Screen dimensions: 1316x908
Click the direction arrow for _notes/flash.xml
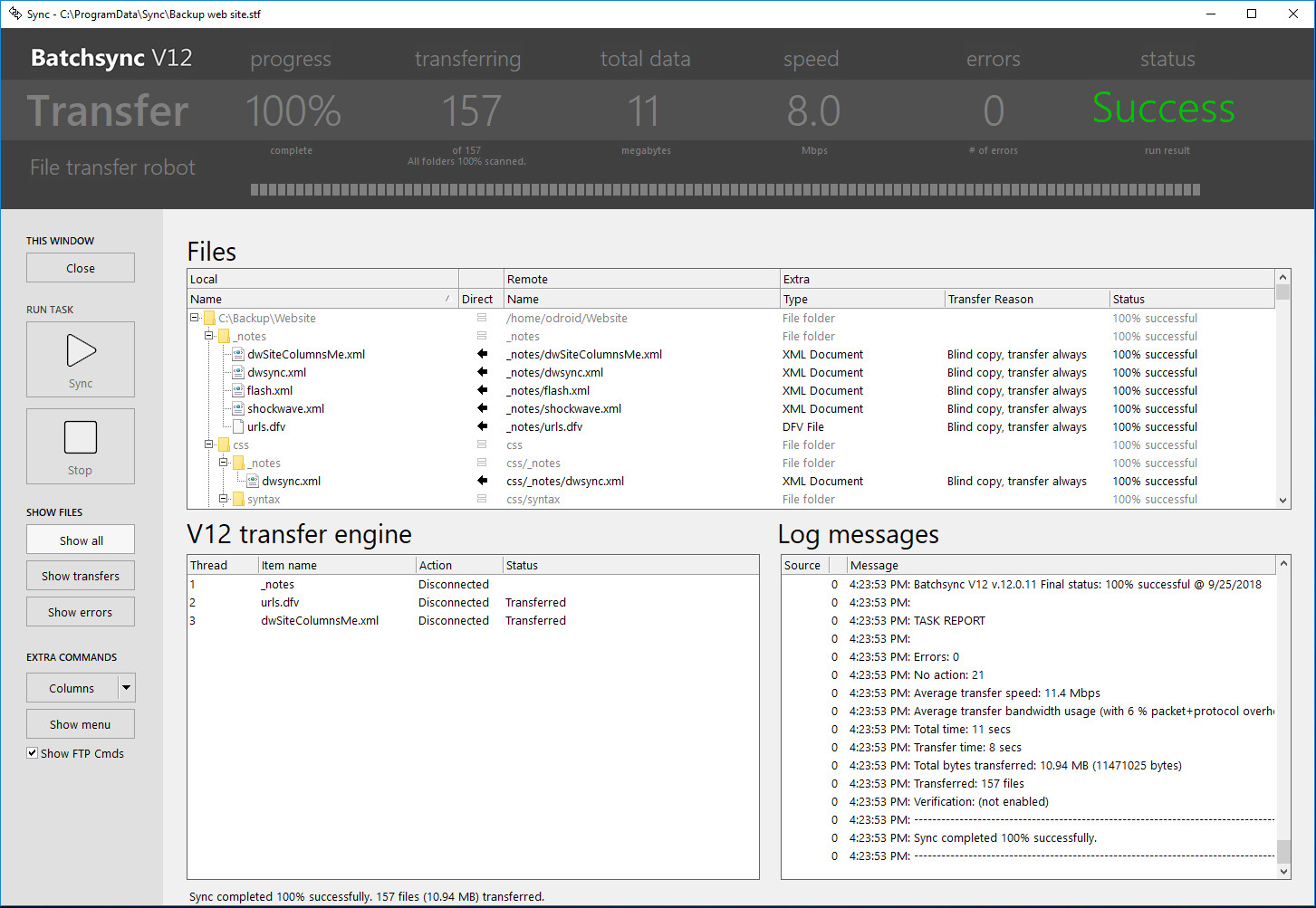482,390
